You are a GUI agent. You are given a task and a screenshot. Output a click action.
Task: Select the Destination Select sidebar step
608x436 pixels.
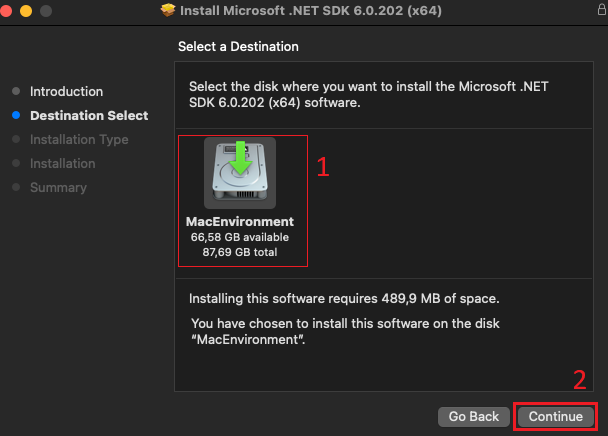(89, 115)
